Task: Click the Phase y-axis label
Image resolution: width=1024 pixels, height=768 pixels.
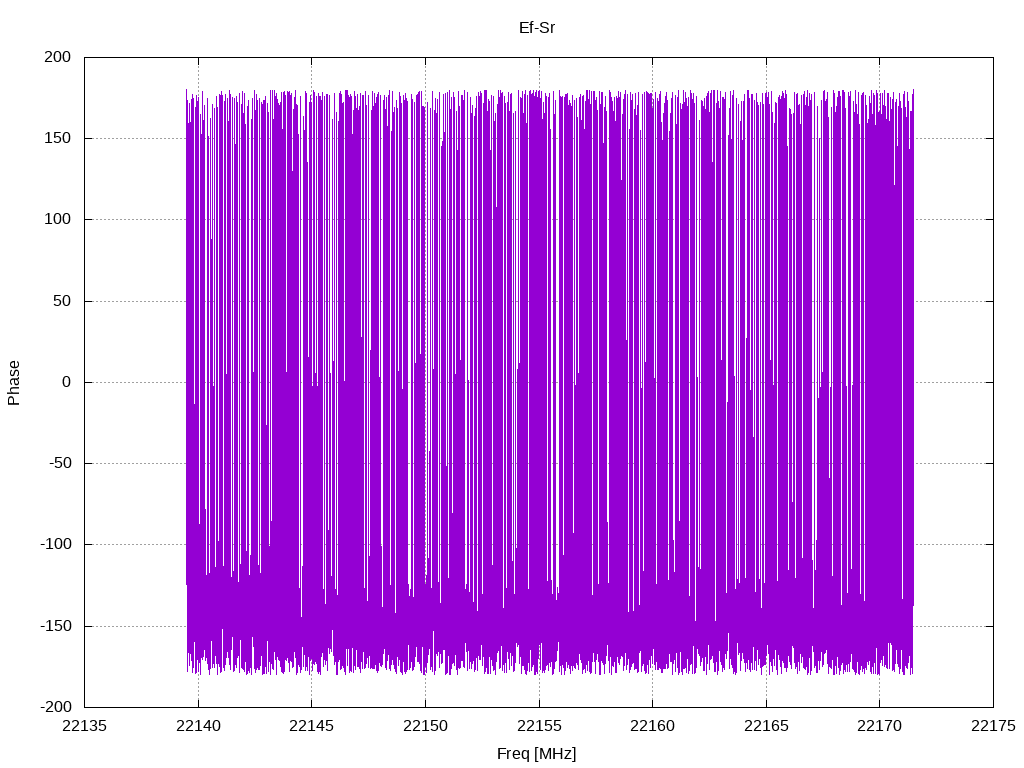Action: [14, 383]
